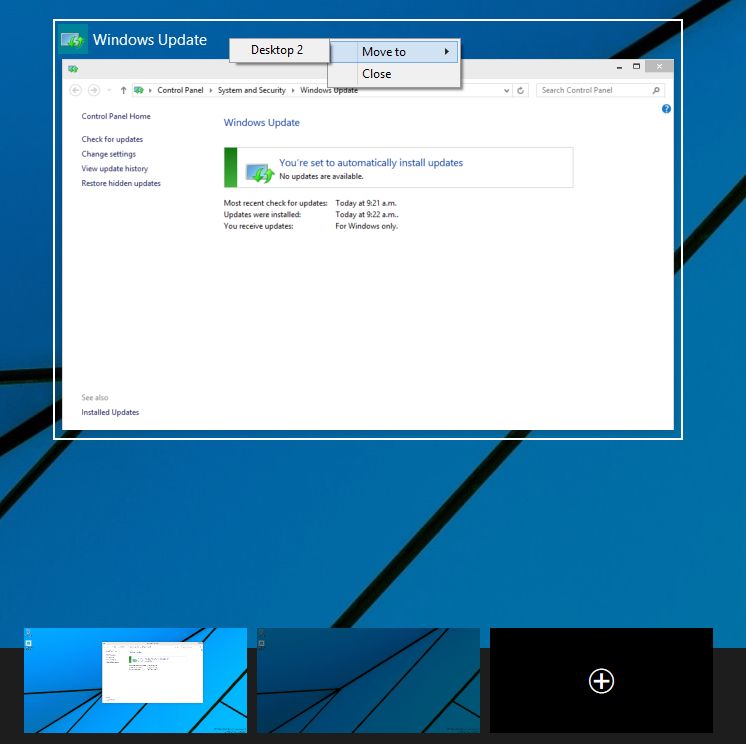
Task: Switch to the first desktop thumbnail
Action: click(x=136, y=680)
